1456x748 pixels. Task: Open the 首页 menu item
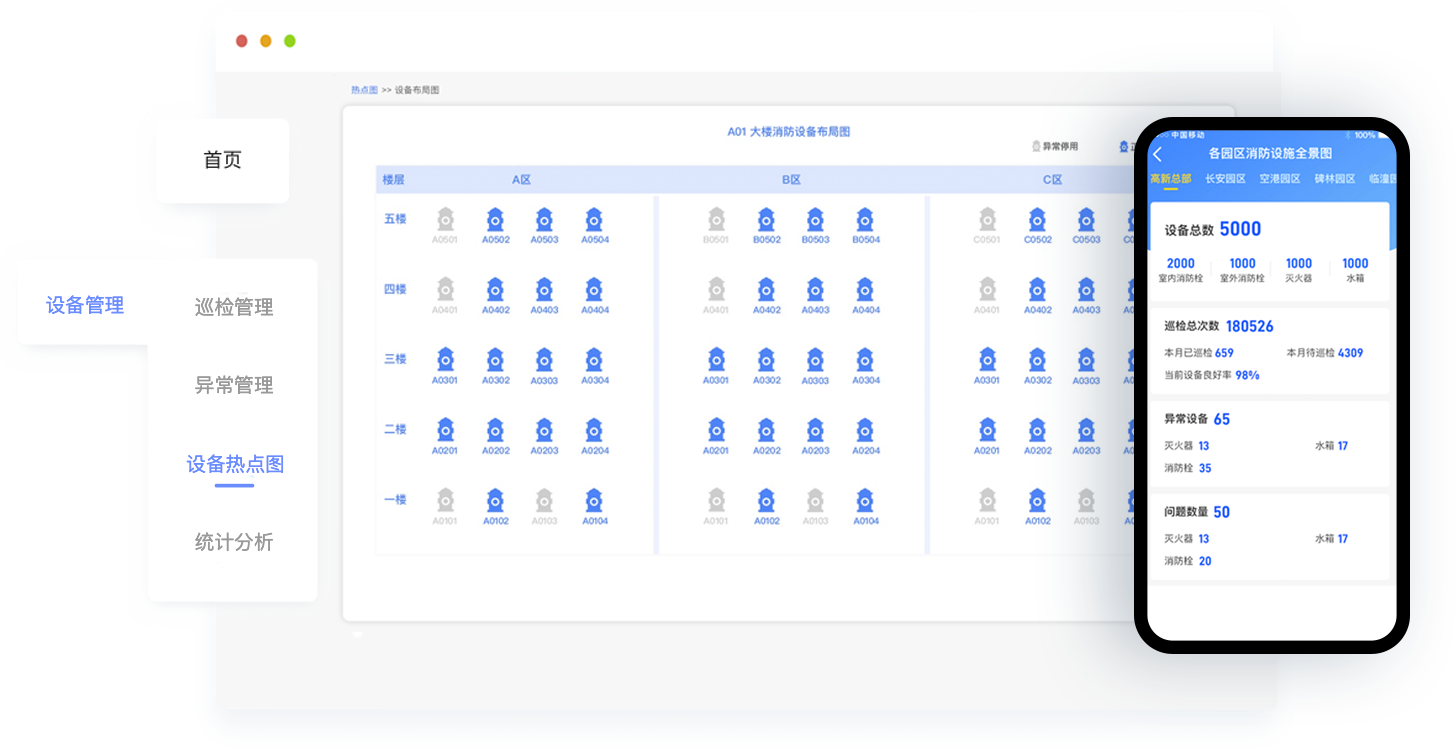click(x=222, y=160)
